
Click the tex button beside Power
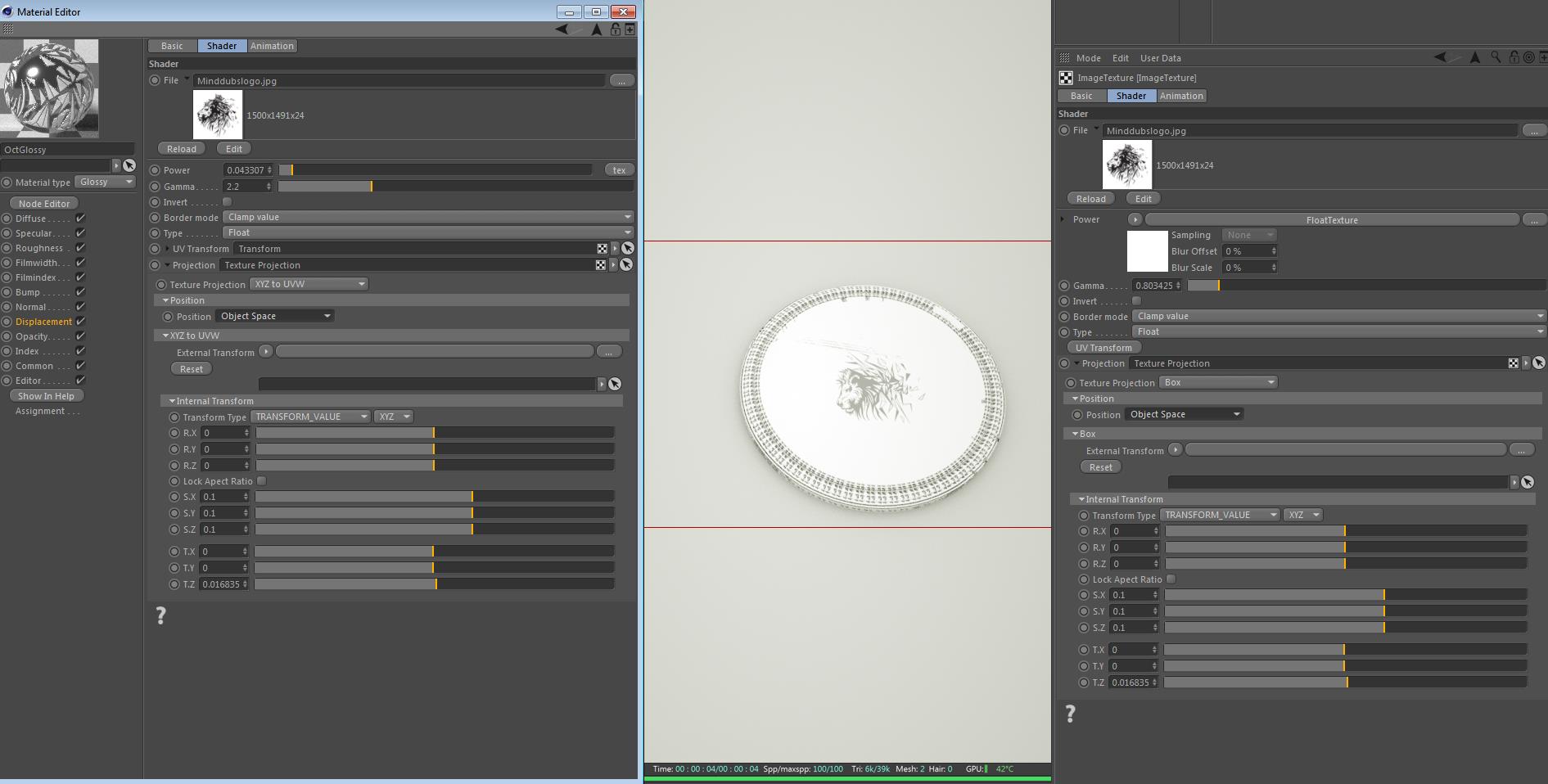(619, 170)
